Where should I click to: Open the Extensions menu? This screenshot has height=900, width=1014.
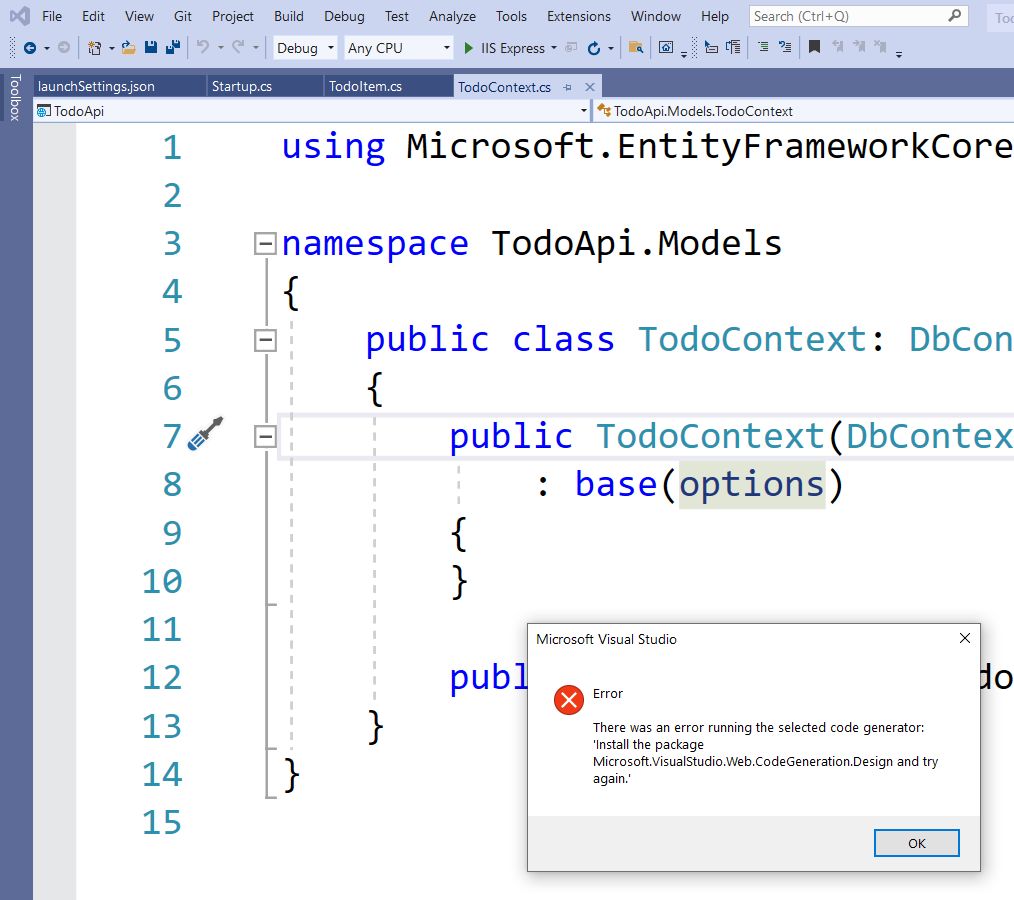pos(579,16)
